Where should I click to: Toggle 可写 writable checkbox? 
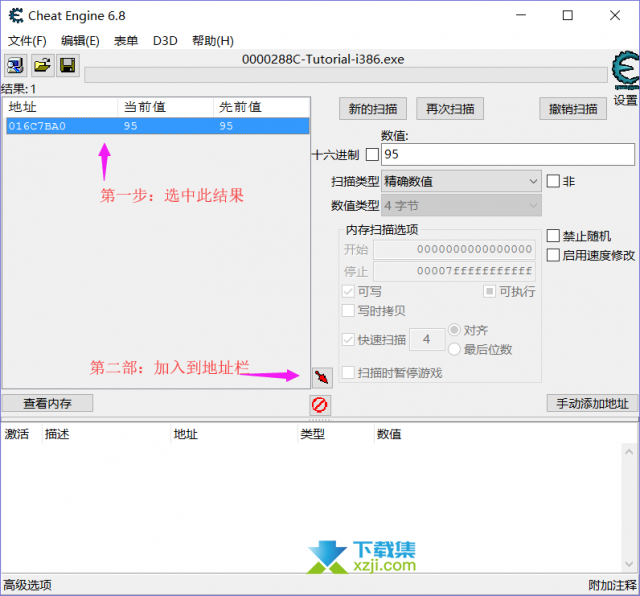click(x=348, y=291)
